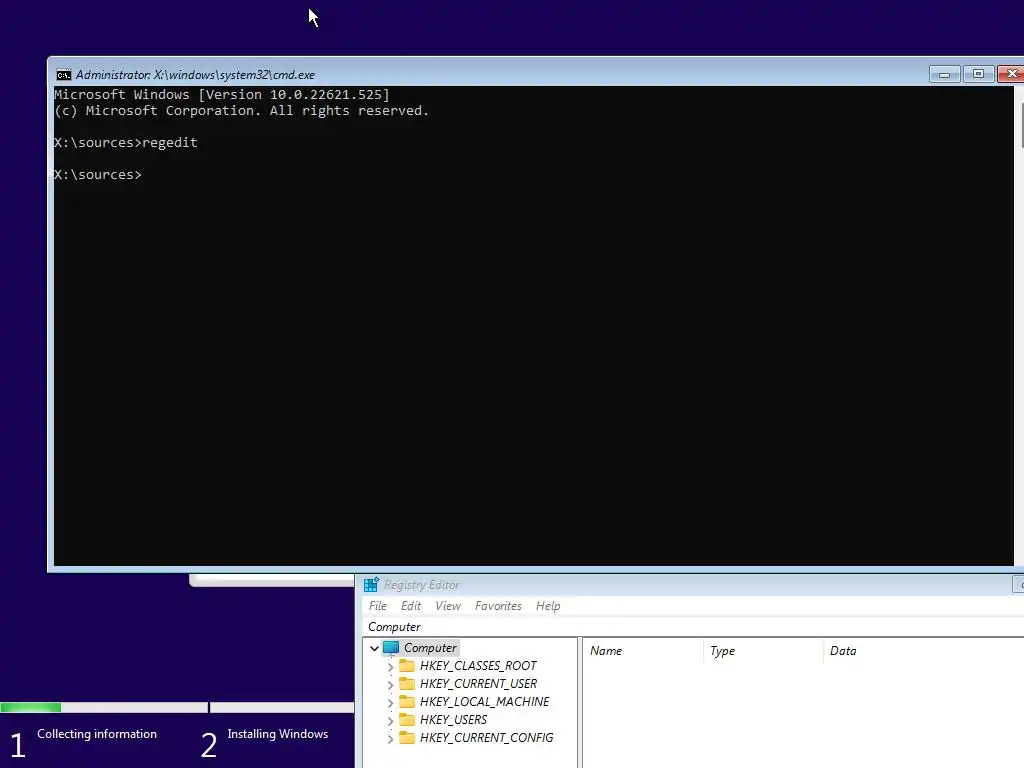Click the Registry Editor app icon

[x=371, y=584]
